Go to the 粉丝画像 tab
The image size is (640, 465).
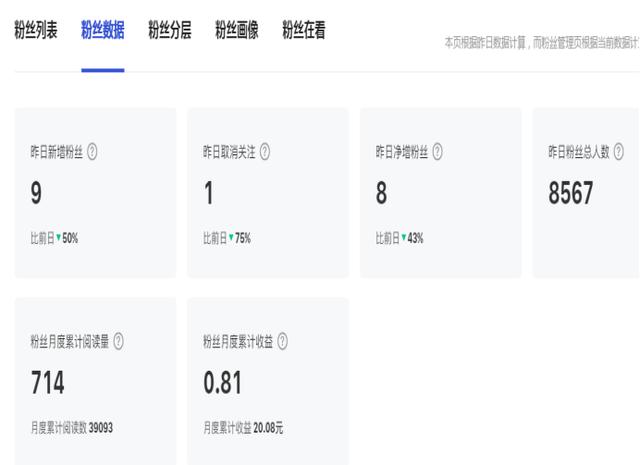pyautogui.click(x=237, y=31)
